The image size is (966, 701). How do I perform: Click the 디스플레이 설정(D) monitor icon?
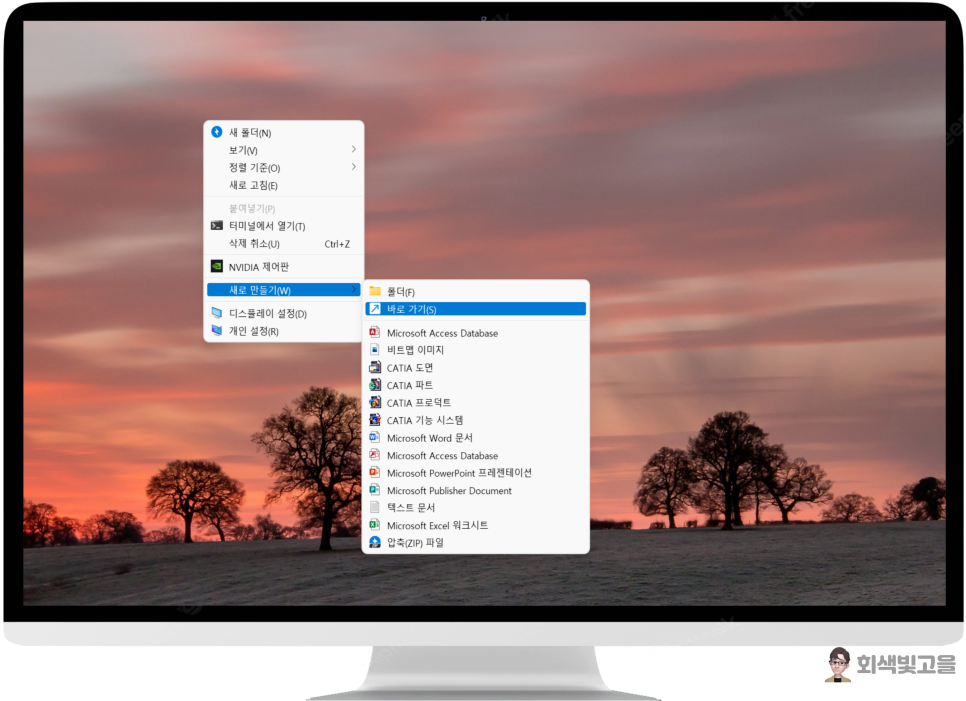pos(216,312)
